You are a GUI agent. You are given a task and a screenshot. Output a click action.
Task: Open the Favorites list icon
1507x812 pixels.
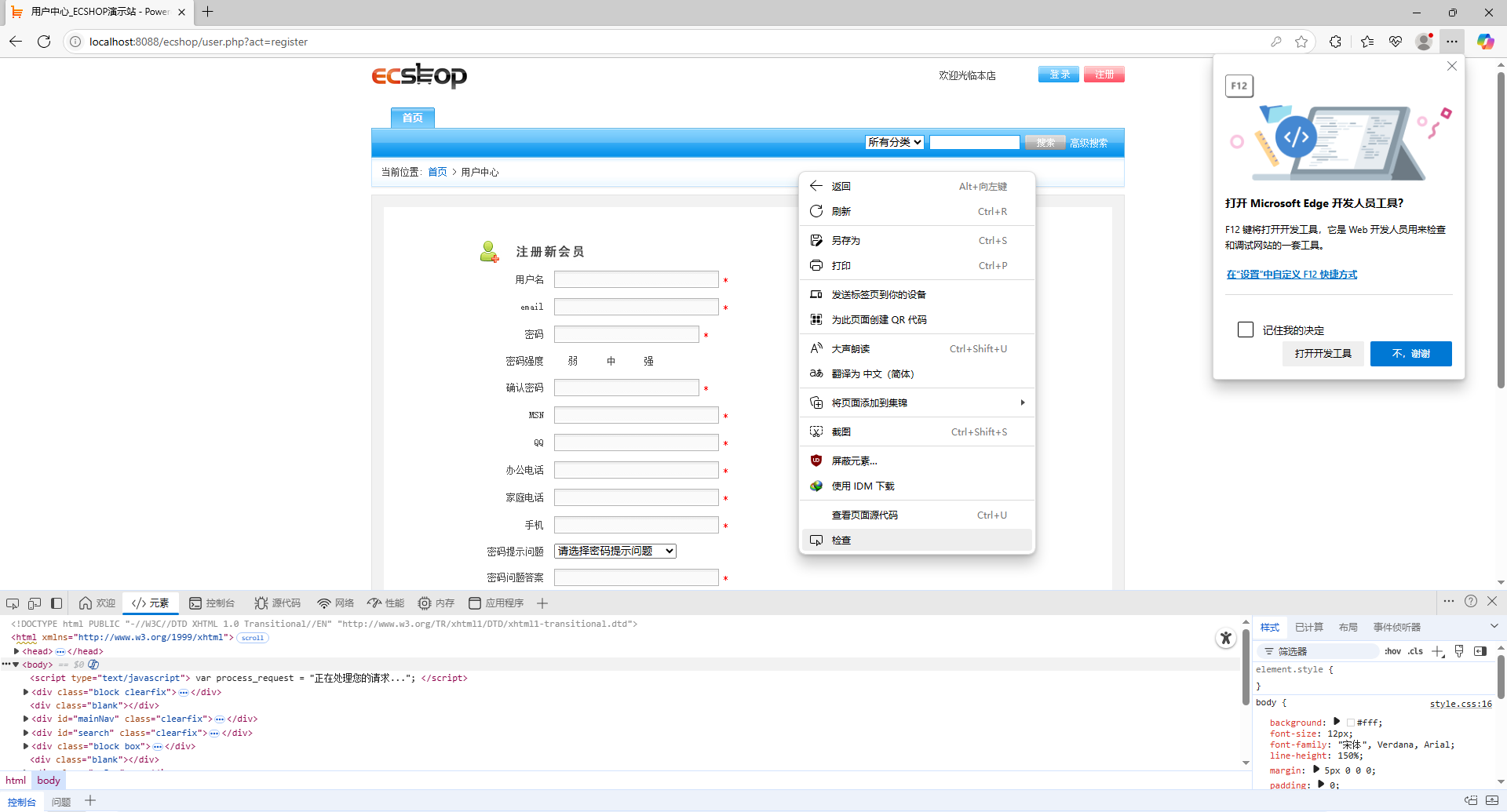click(1367, 42)
